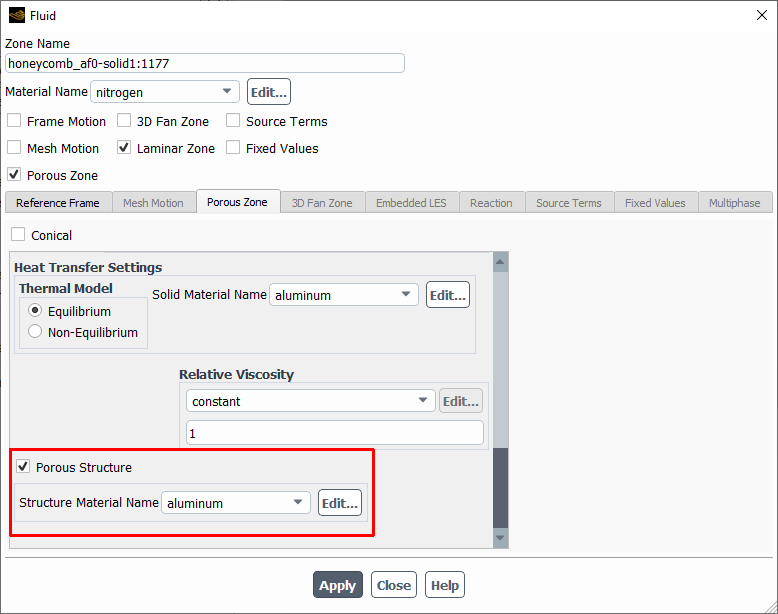This screenshot has width=778, height=614.
Task: Open the Multiphase tab
Action: pyautogui.click(x=734, y=203)
